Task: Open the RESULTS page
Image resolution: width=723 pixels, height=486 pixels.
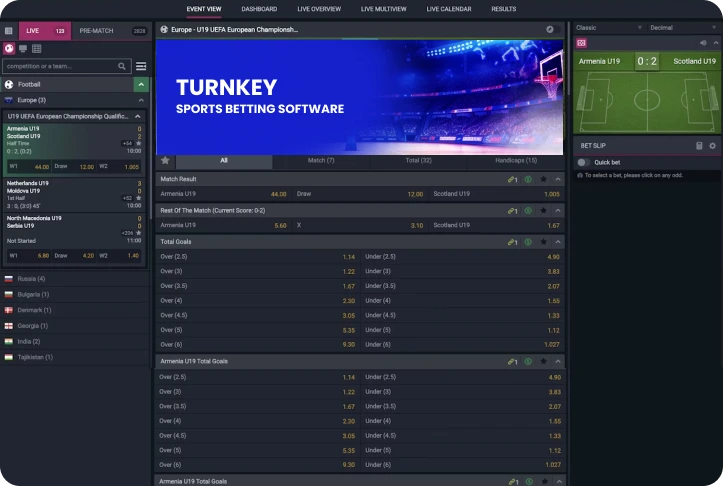Action: click(504, 9)
